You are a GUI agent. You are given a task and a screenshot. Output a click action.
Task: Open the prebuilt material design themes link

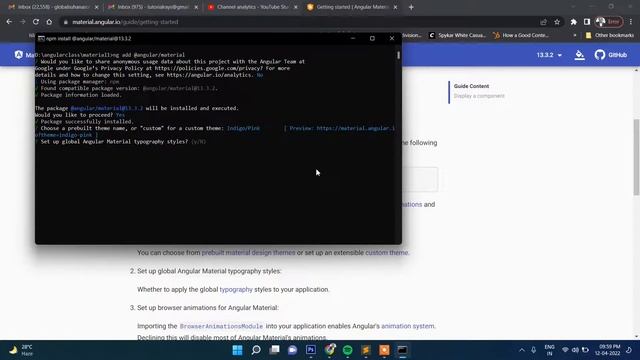[248, 253]
